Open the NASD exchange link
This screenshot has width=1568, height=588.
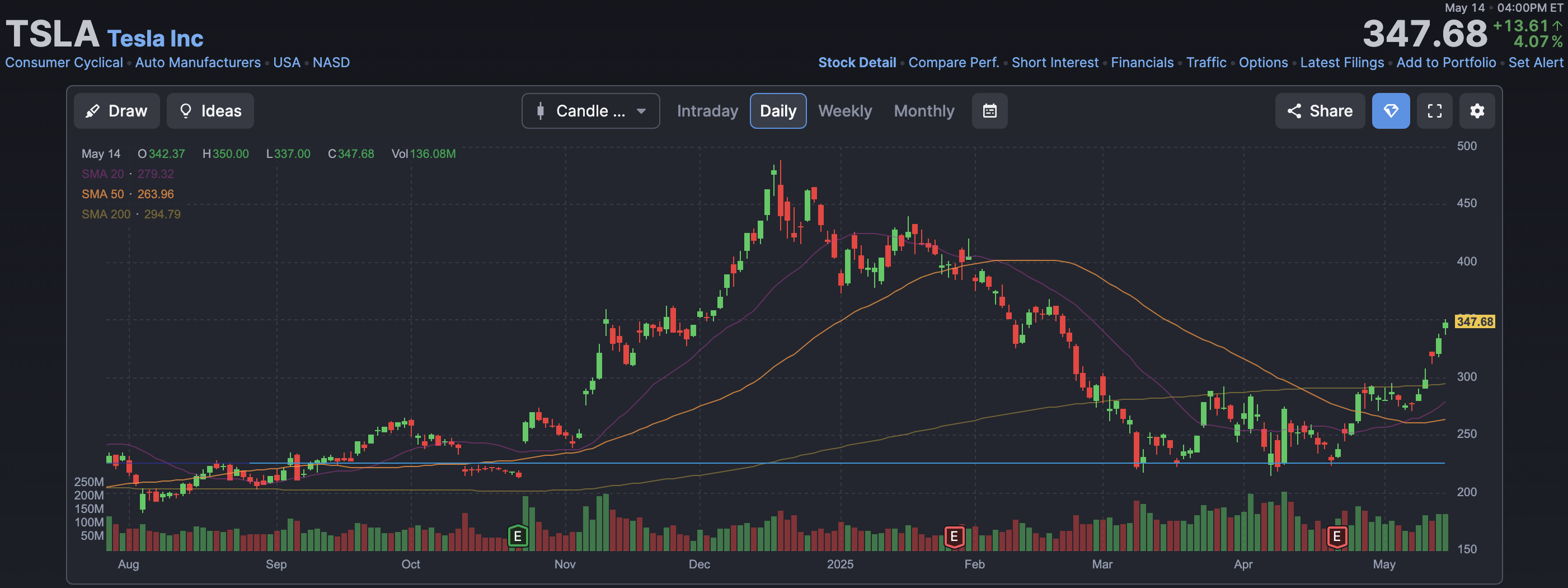(331, 62)
